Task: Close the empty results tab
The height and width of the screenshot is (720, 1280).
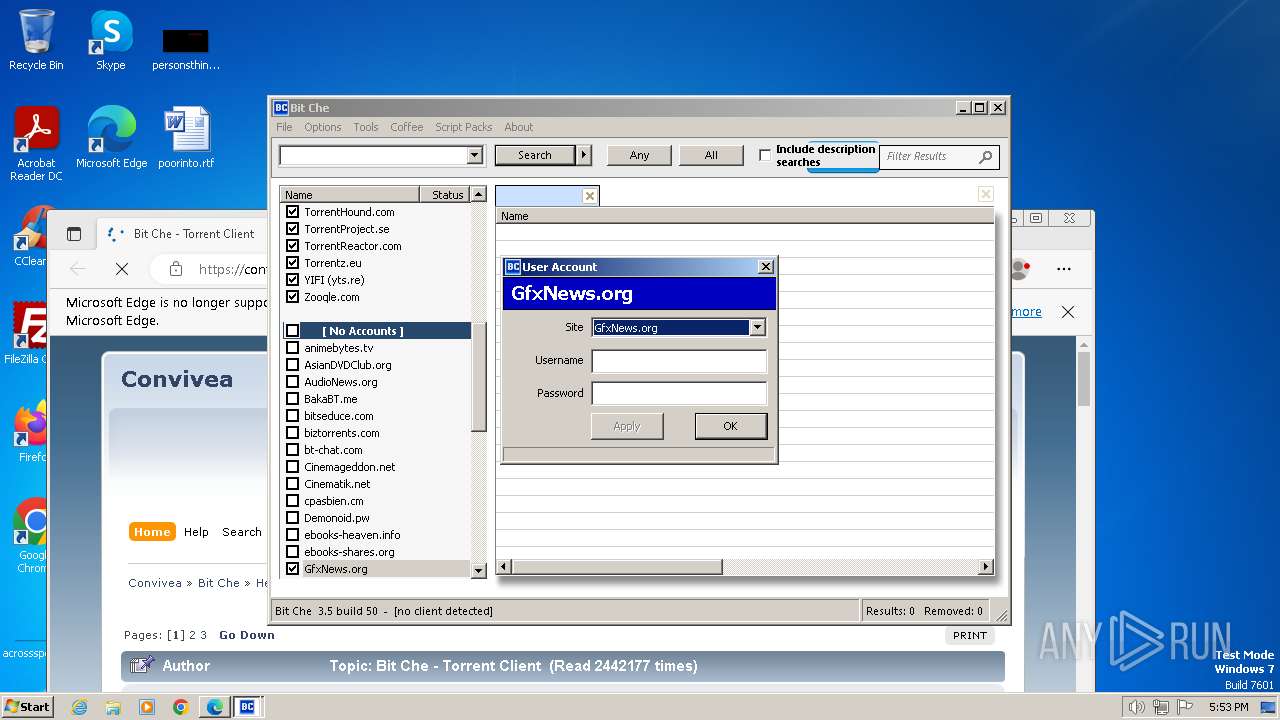Action: (x=590, y=196)
